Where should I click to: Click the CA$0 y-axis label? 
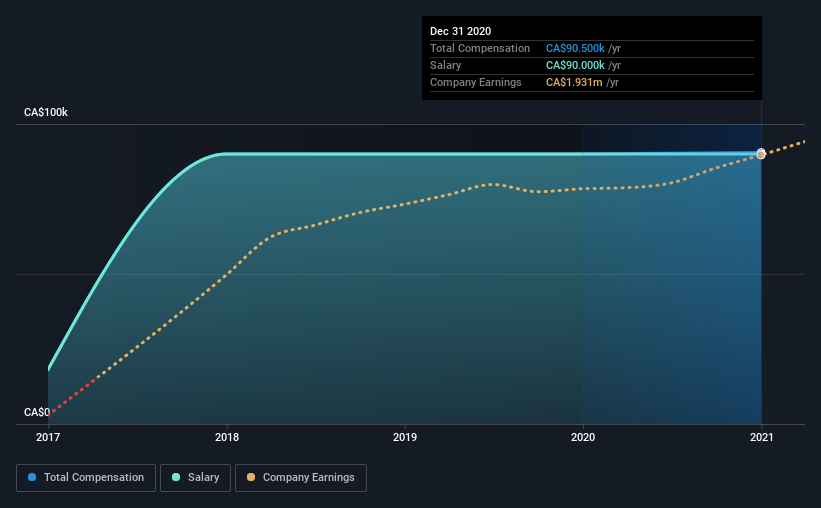tap(37, 412)
